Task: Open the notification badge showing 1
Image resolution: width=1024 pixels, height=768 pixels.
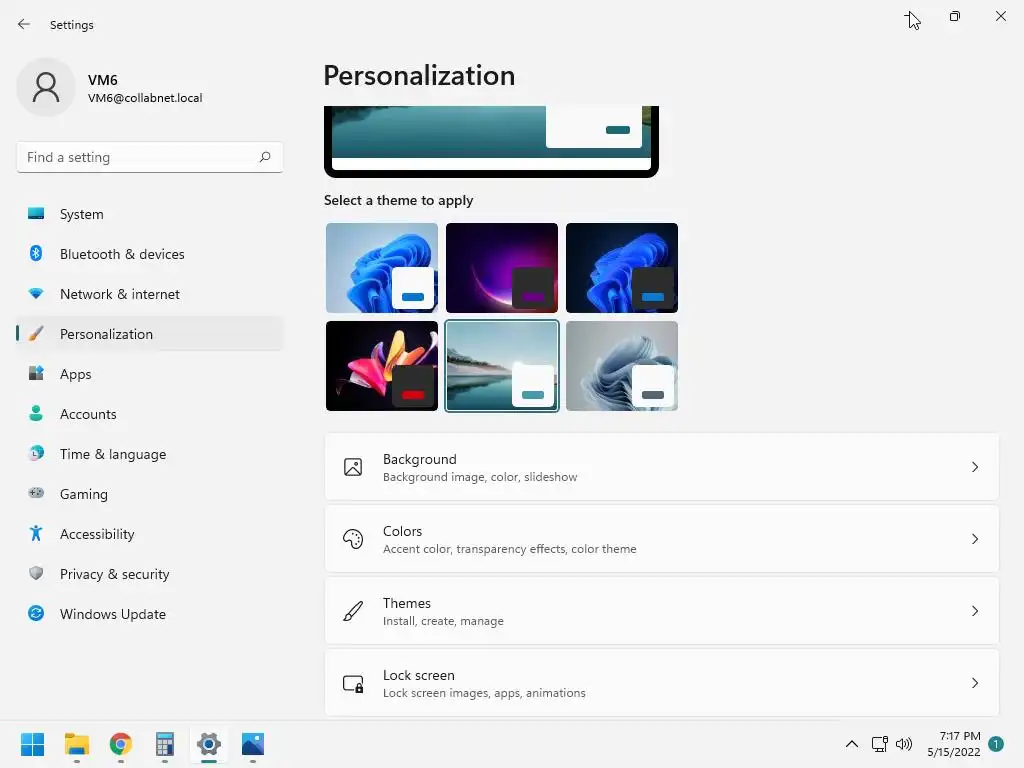Action: 996,744
